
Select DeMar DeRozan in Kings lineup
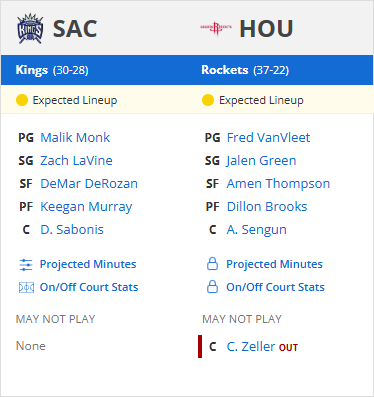pyautogui.click(x=89, y=184)
